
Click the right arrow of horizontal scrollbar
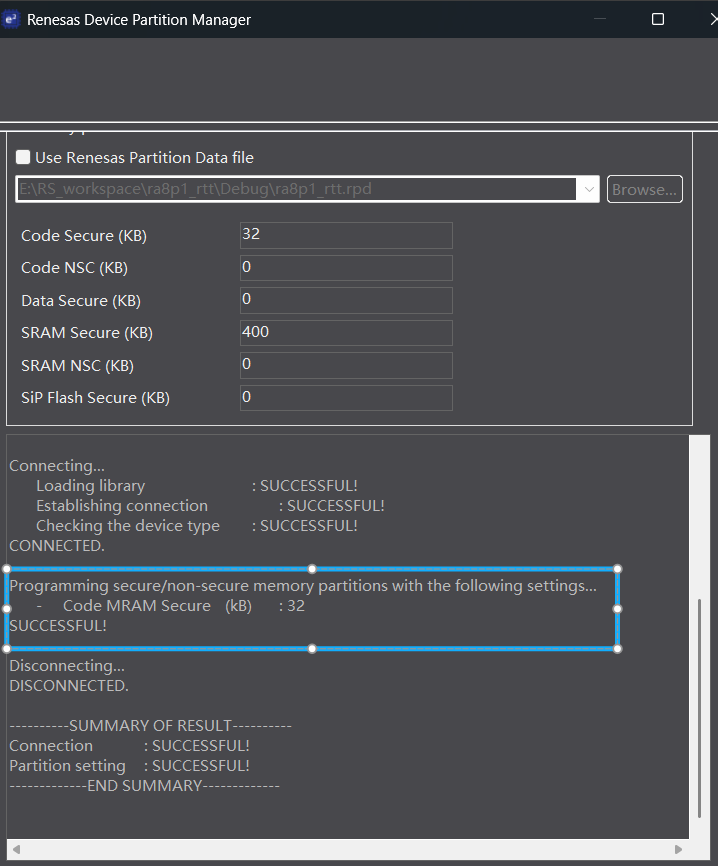click(x=678, y=849)
